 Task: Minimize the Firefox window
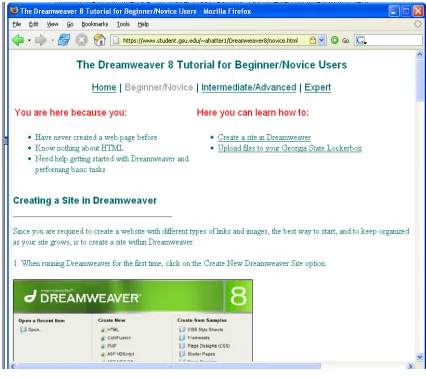tap(394, 11)
